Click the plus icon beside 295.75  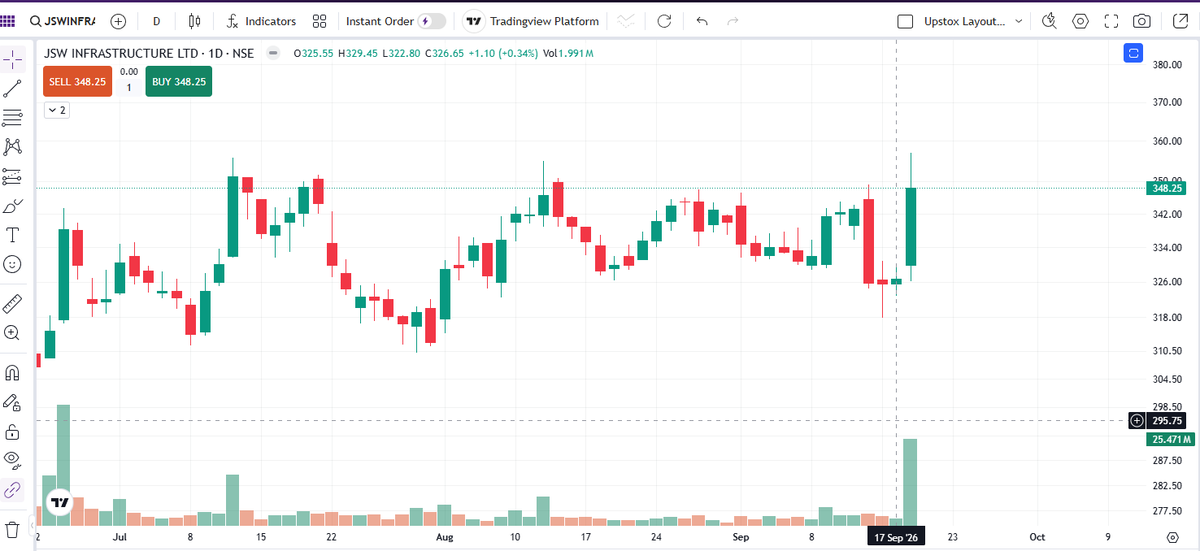pyautogui.click(x=1136, y=421)
